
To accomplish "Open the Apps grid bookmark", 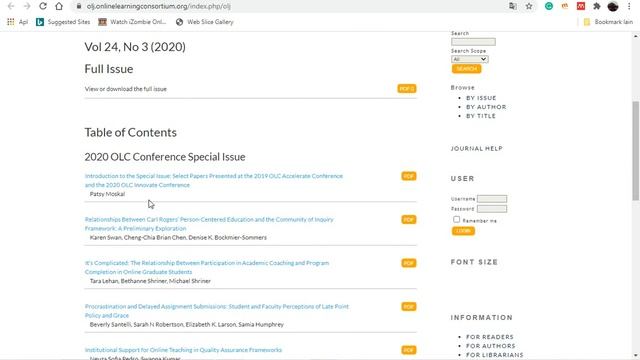I will tap(17, 22).
